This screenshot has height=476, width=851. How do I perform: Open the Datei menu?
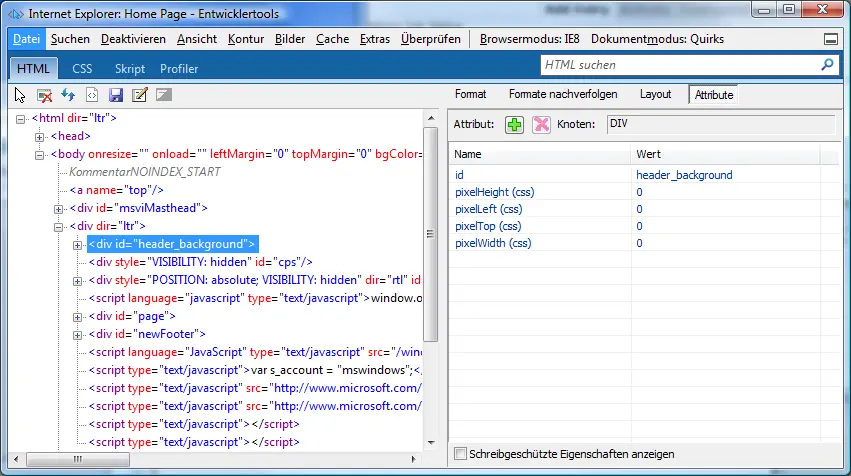pyautogui.click(x=27, y=39)
